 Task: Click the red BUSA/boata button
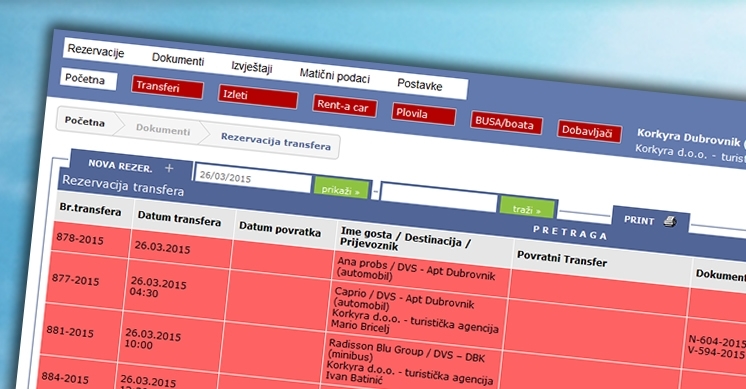[x=506, y=123]
